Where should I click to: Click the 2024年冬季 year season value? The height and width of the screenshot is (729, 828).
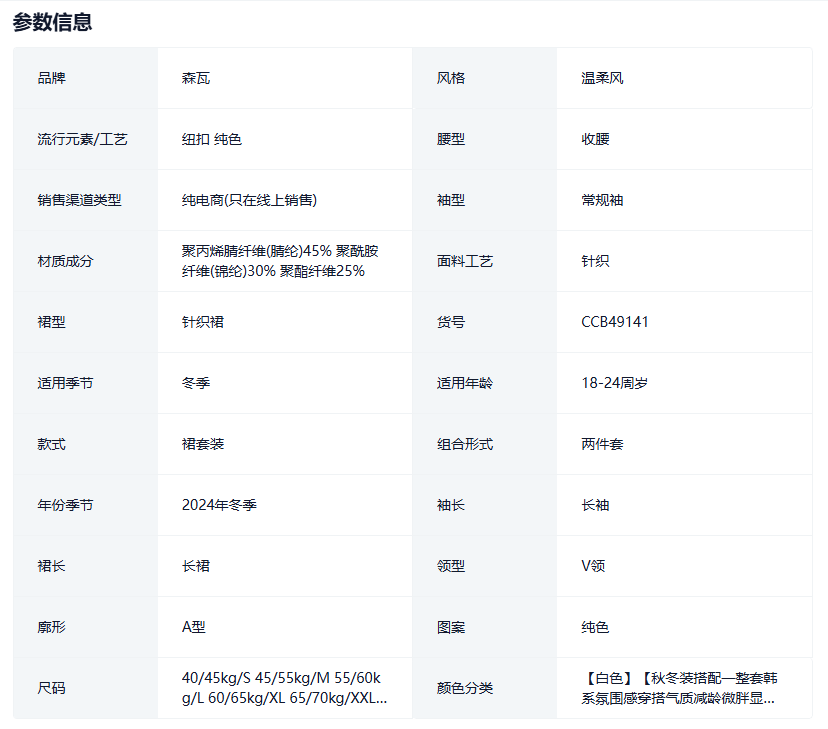219,505
